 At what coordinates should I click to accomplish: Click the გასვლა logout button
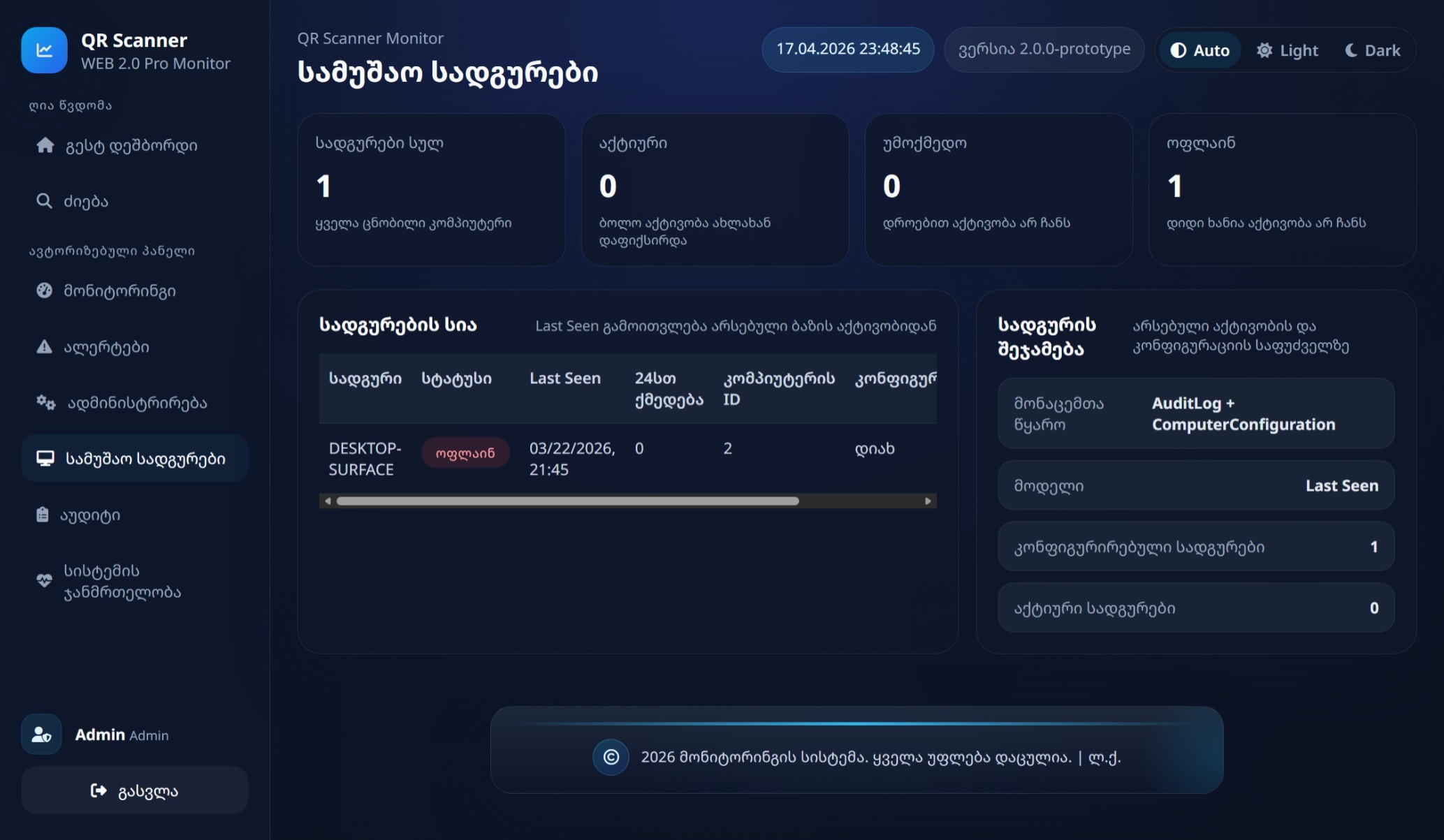coord(135,790)
